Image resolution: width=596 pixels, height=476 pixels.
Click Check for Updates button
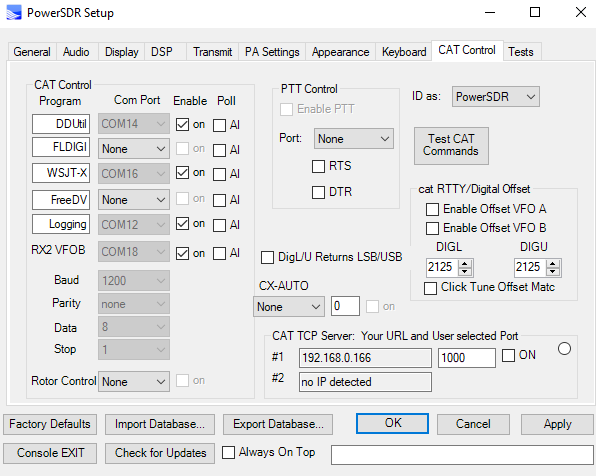(x=160, y=453)
